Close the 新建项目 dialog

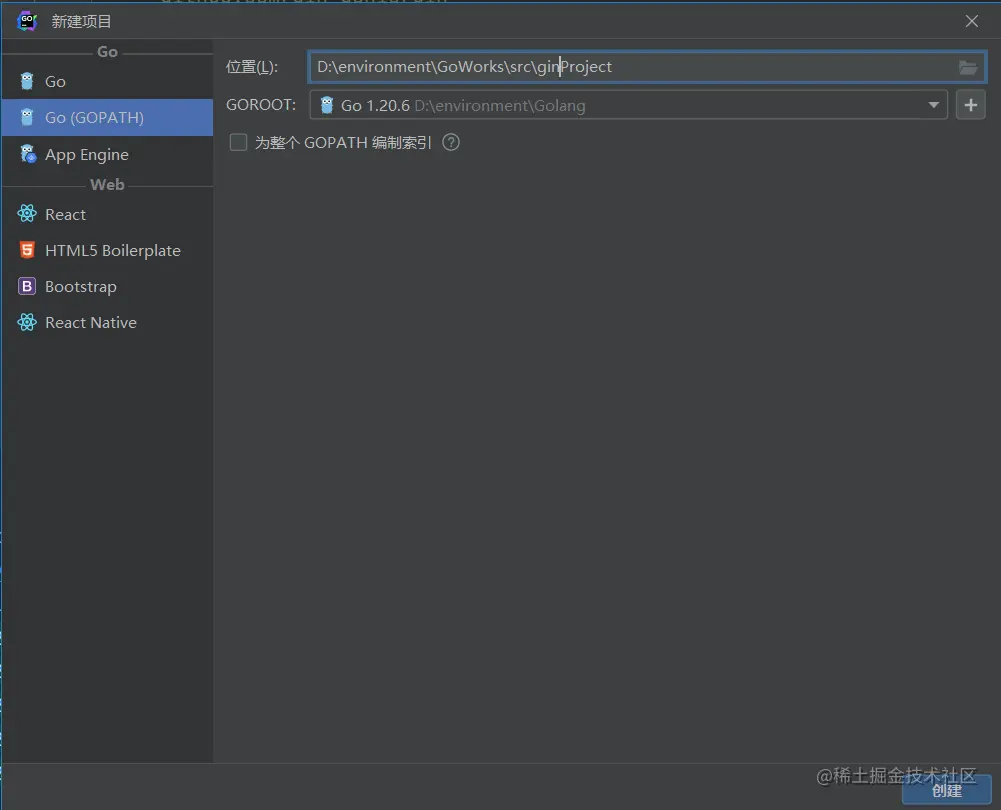click(x=972, y=21)
